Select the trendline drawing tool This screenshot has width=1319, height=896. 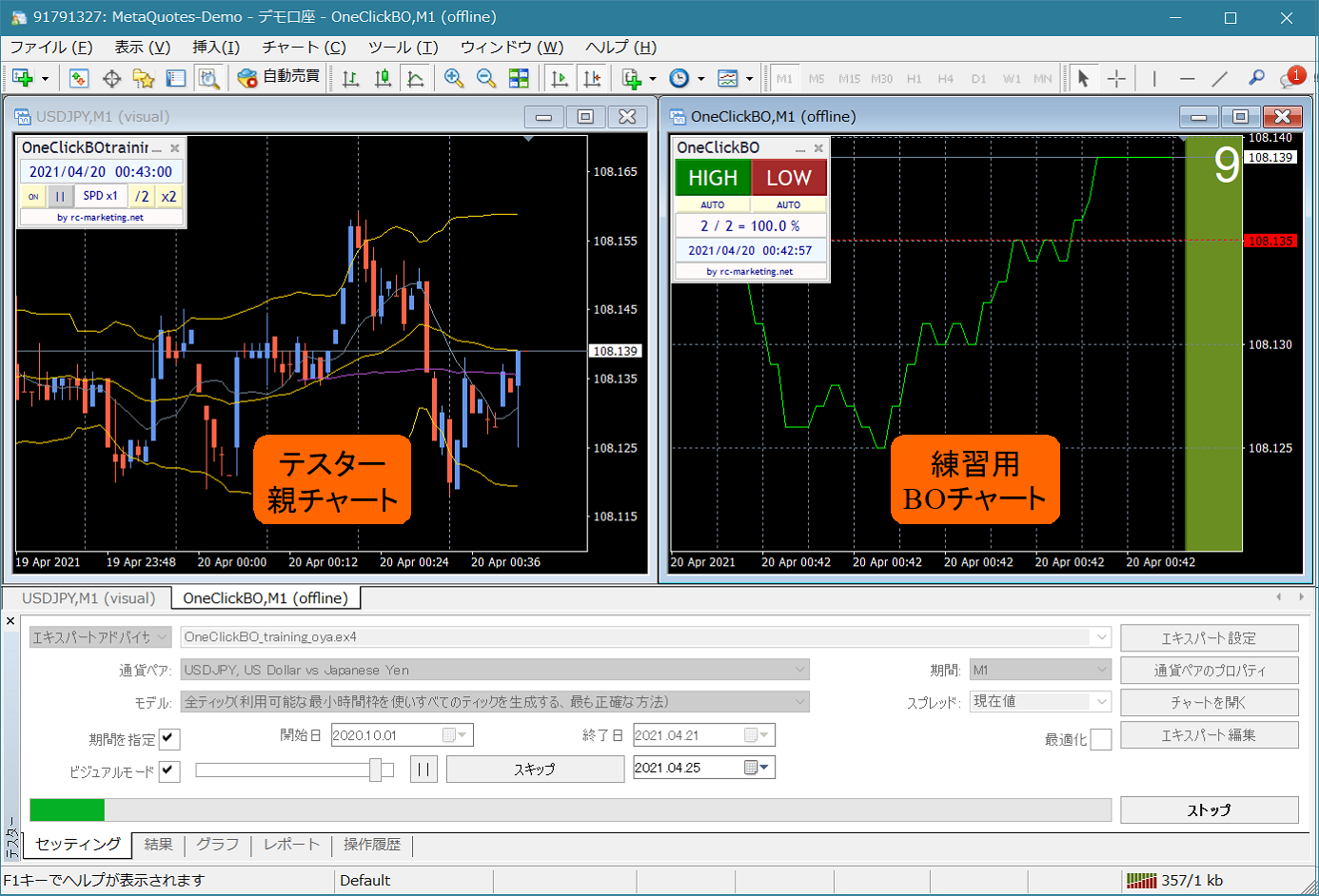(1219, 78)
